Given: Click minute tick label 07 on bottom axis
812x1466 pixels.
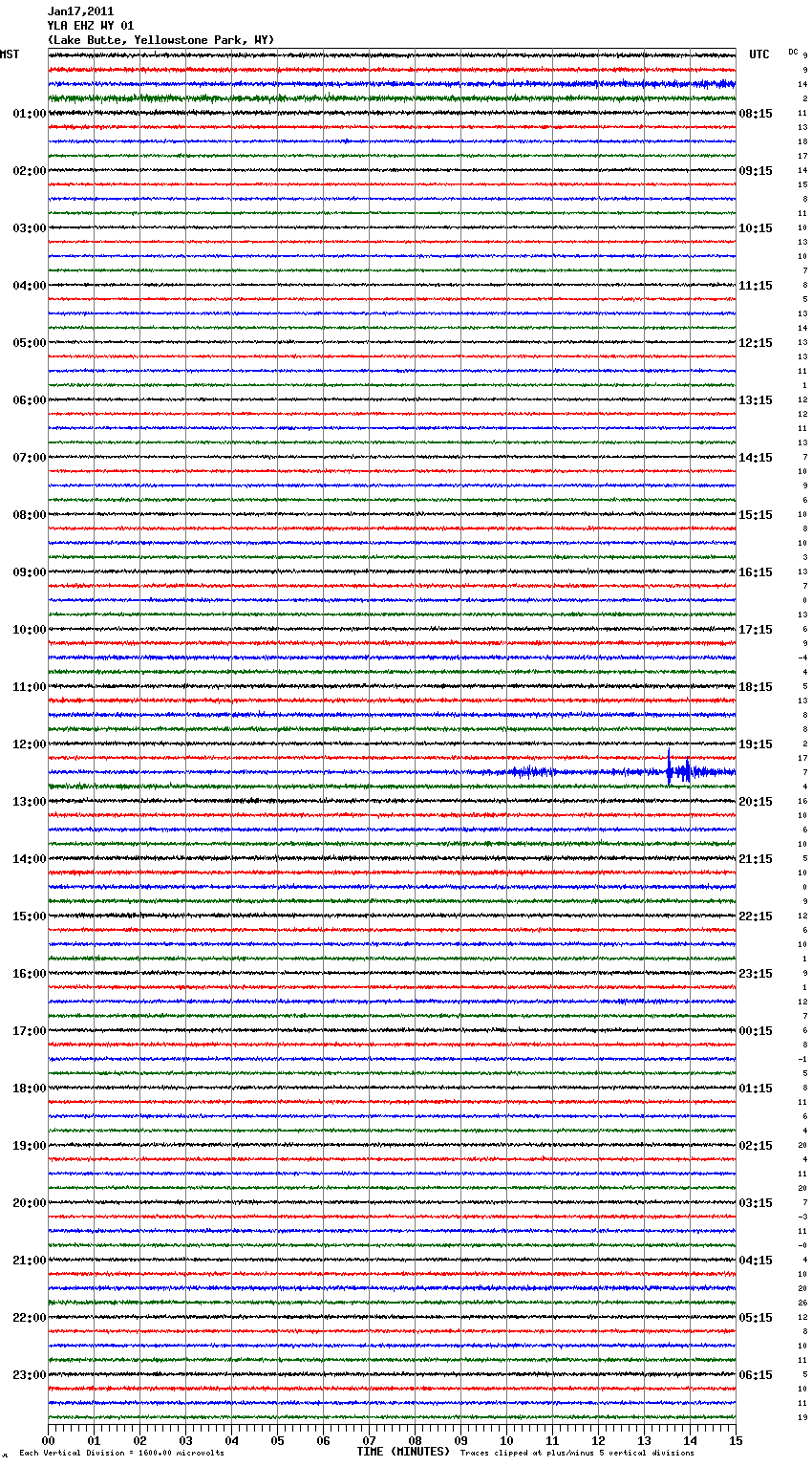Looking at the screenshot, I should point(369,1440).
